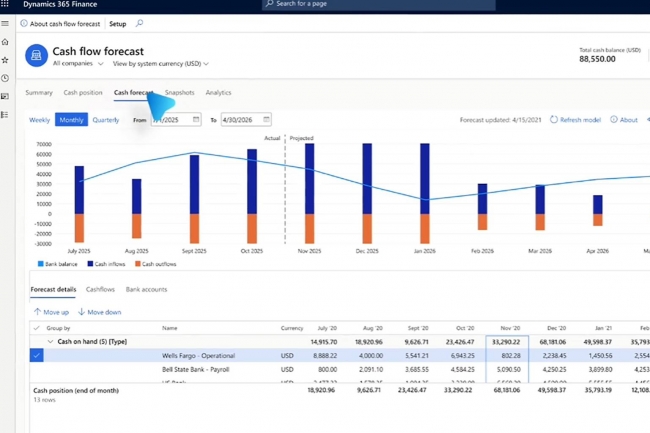Viewport: 650px width, 433px height.
Task: Toggle the hamburger navigation menu
Action: pos(5,24)
